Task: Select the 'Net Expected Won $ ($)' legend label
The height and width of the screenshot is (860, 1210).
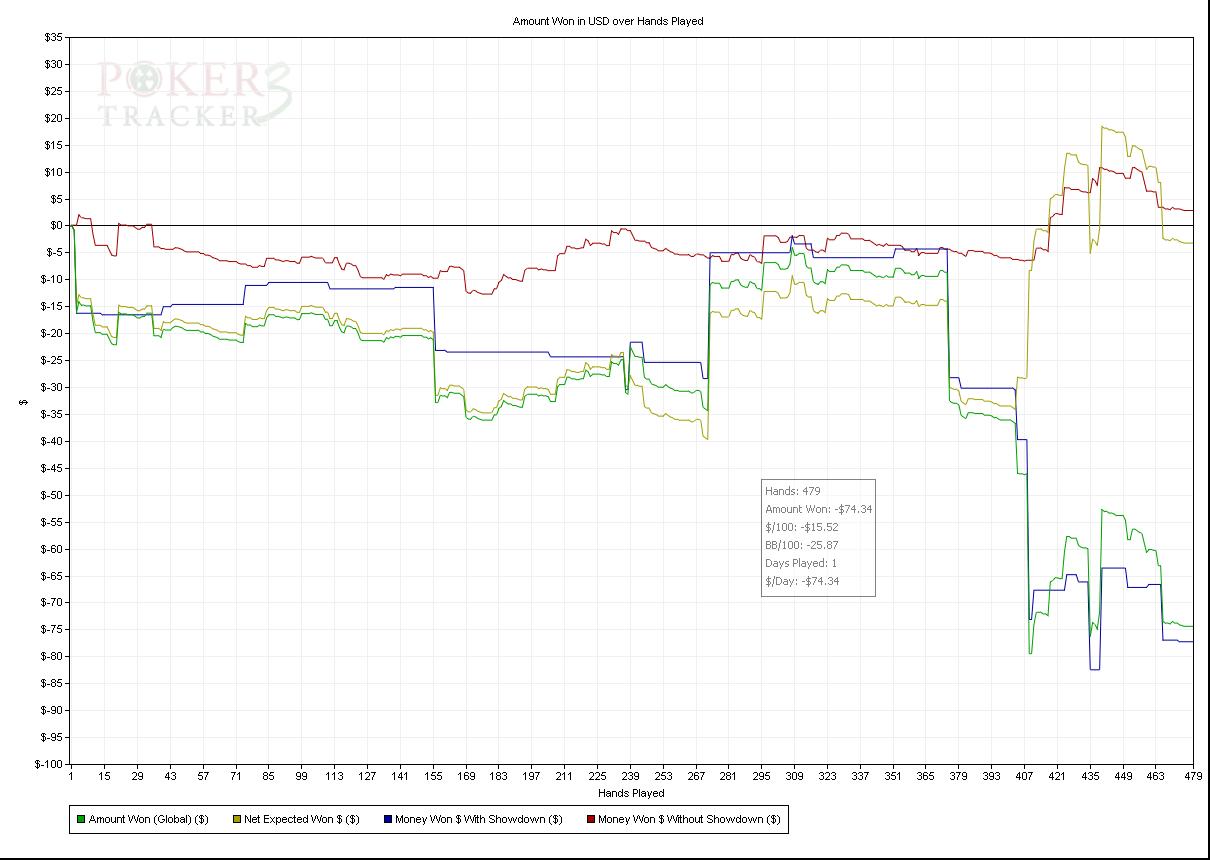Action: tap(301, 819)
